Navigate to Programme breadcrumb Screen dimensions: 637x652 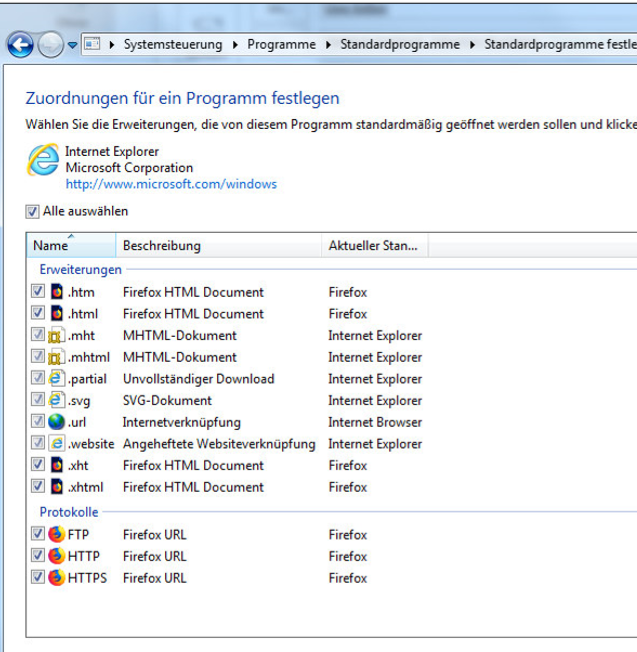pos(281,44)
